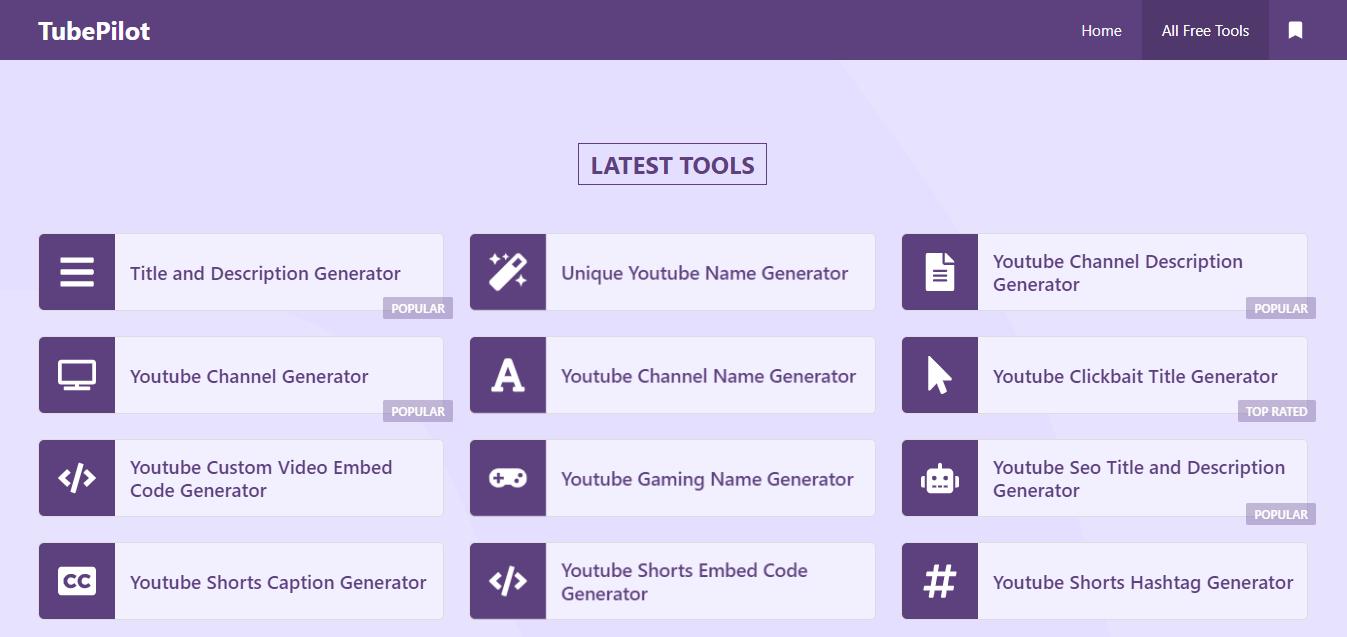Image resolution: width=1347 pixels, height=637 pixels.
Task: Click the letter A icon
Action: coord(508,375)
